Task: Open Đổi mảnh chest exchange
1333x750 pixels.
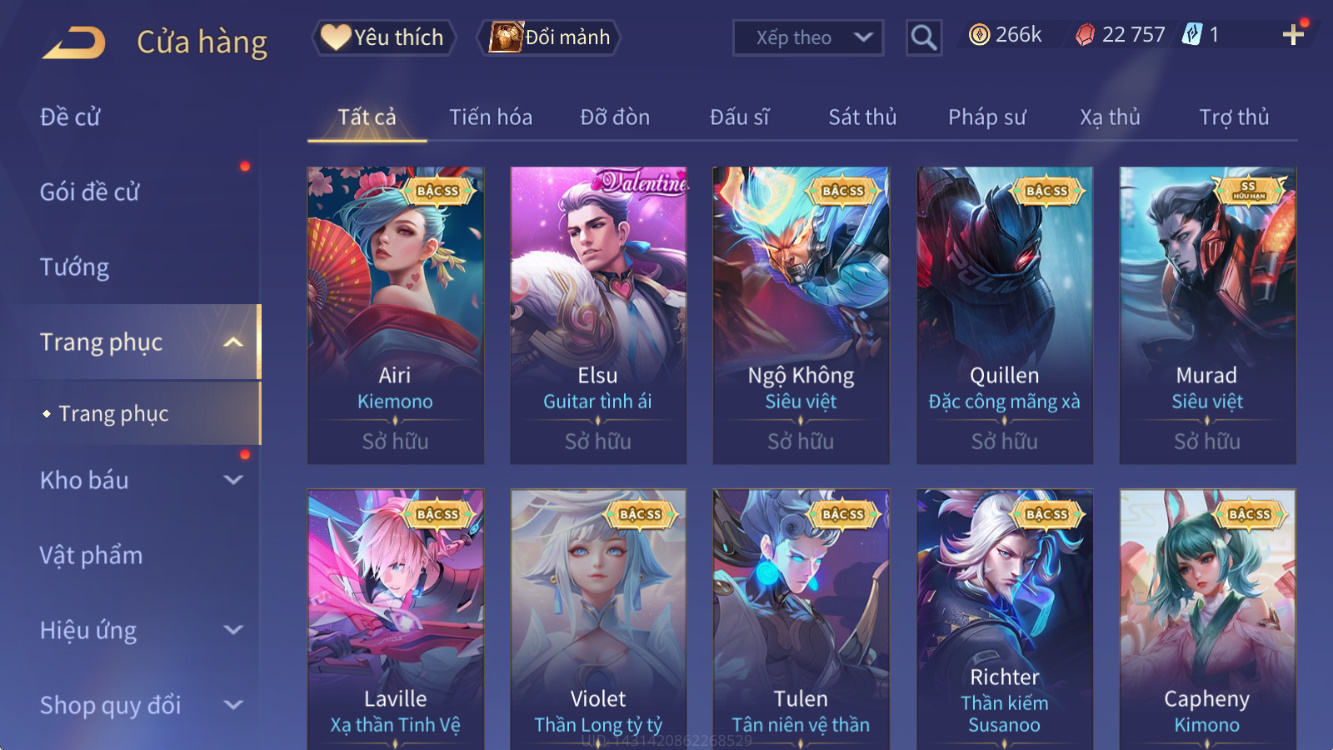Action: tap(549, 38)
